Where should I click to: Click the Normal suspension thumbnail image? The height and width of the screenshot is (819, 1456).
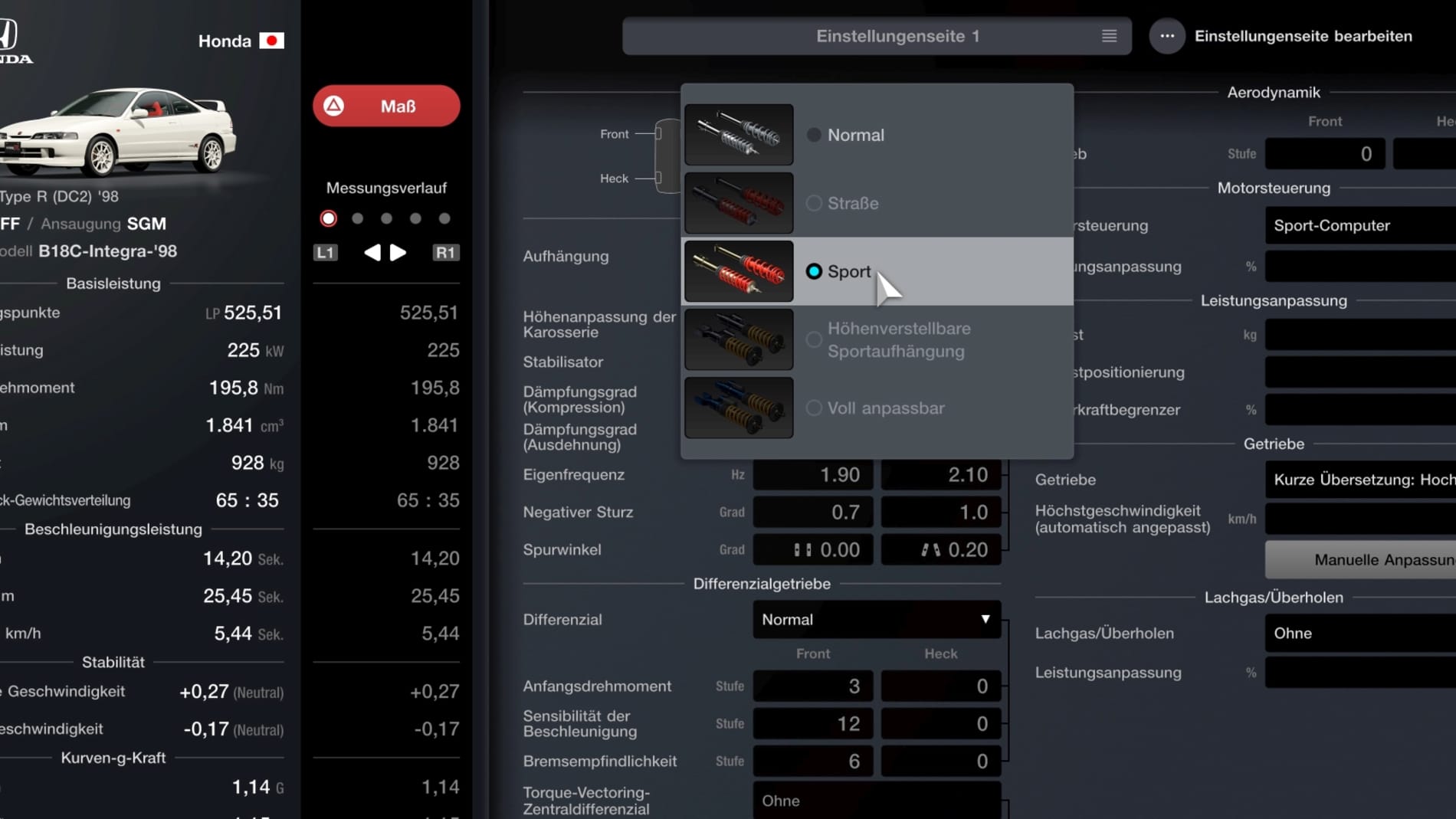coord(738,134)
